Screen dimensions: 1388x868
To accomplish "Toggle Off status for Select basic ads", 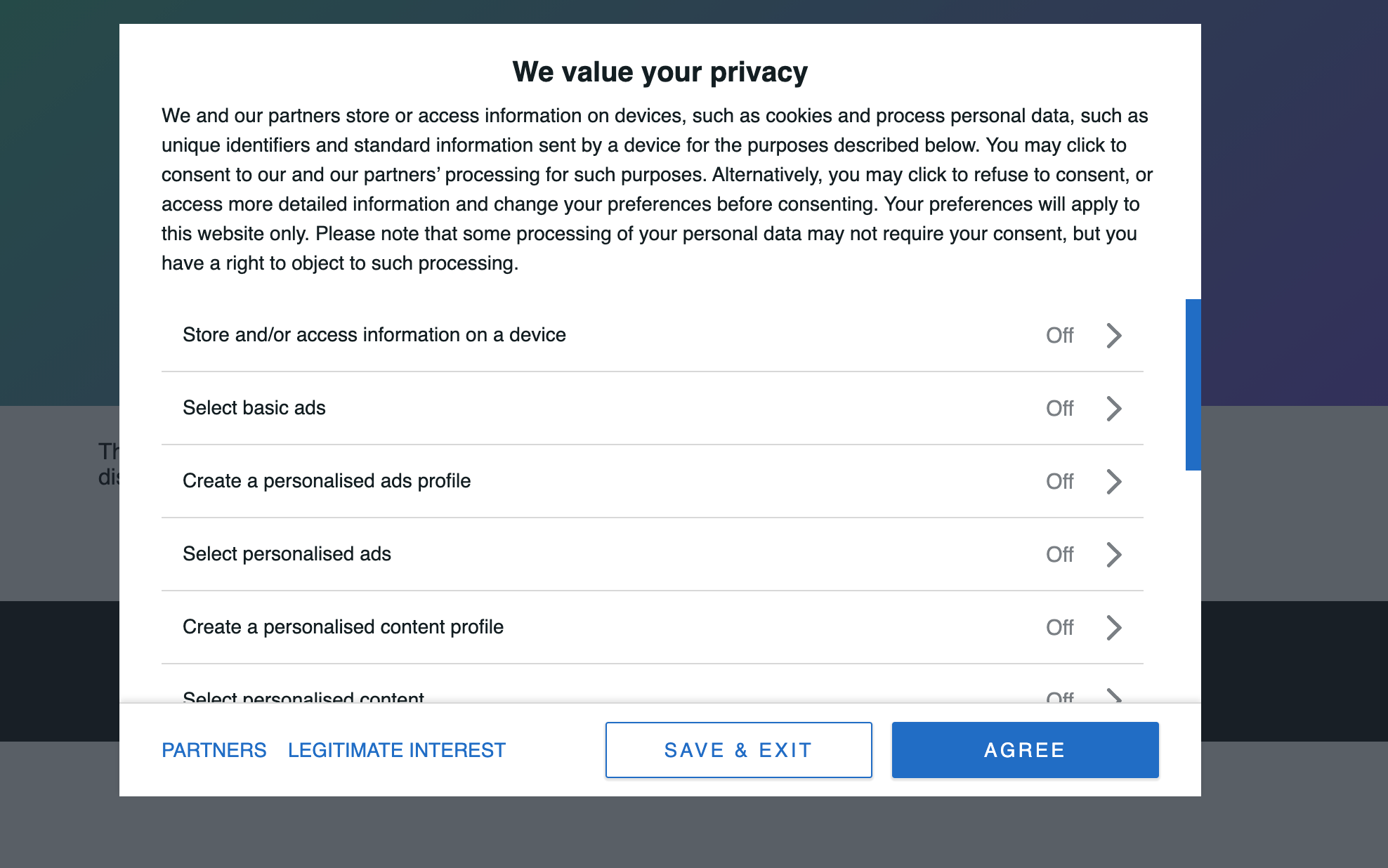I will (x=1059, y=409).
